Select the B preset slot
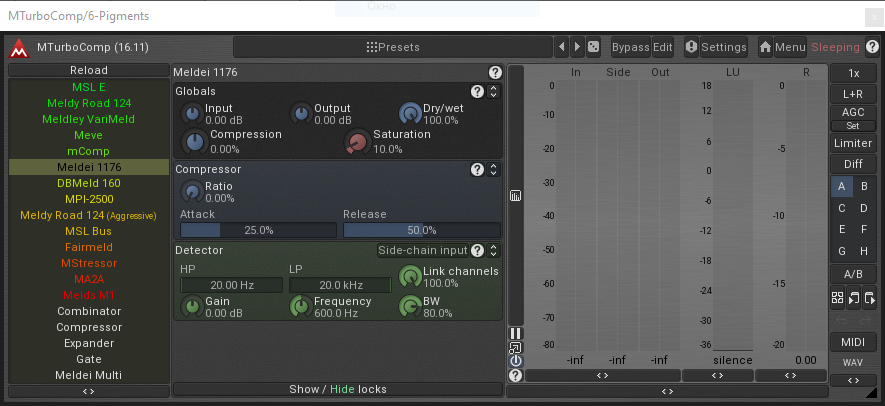 click(x=864, y=186)
